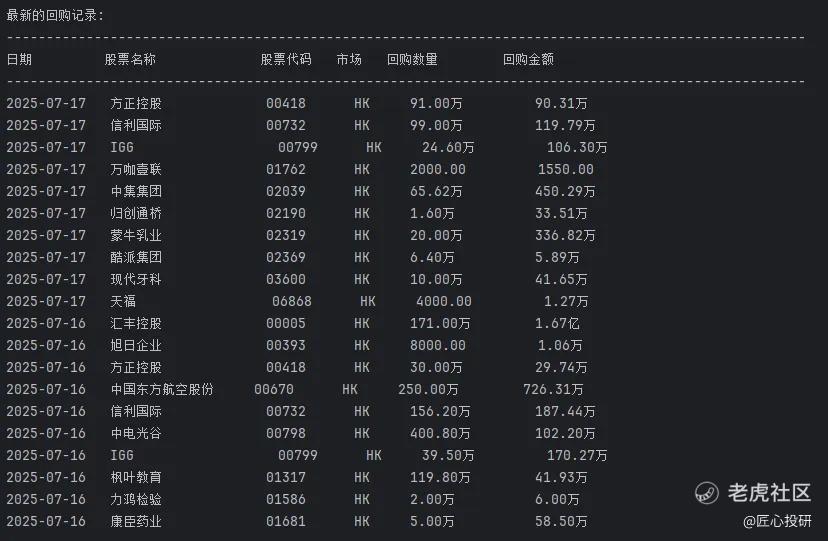Select the 汇丰控股 stock name
The height and width of the screenshot is (541, 828).
136,323
